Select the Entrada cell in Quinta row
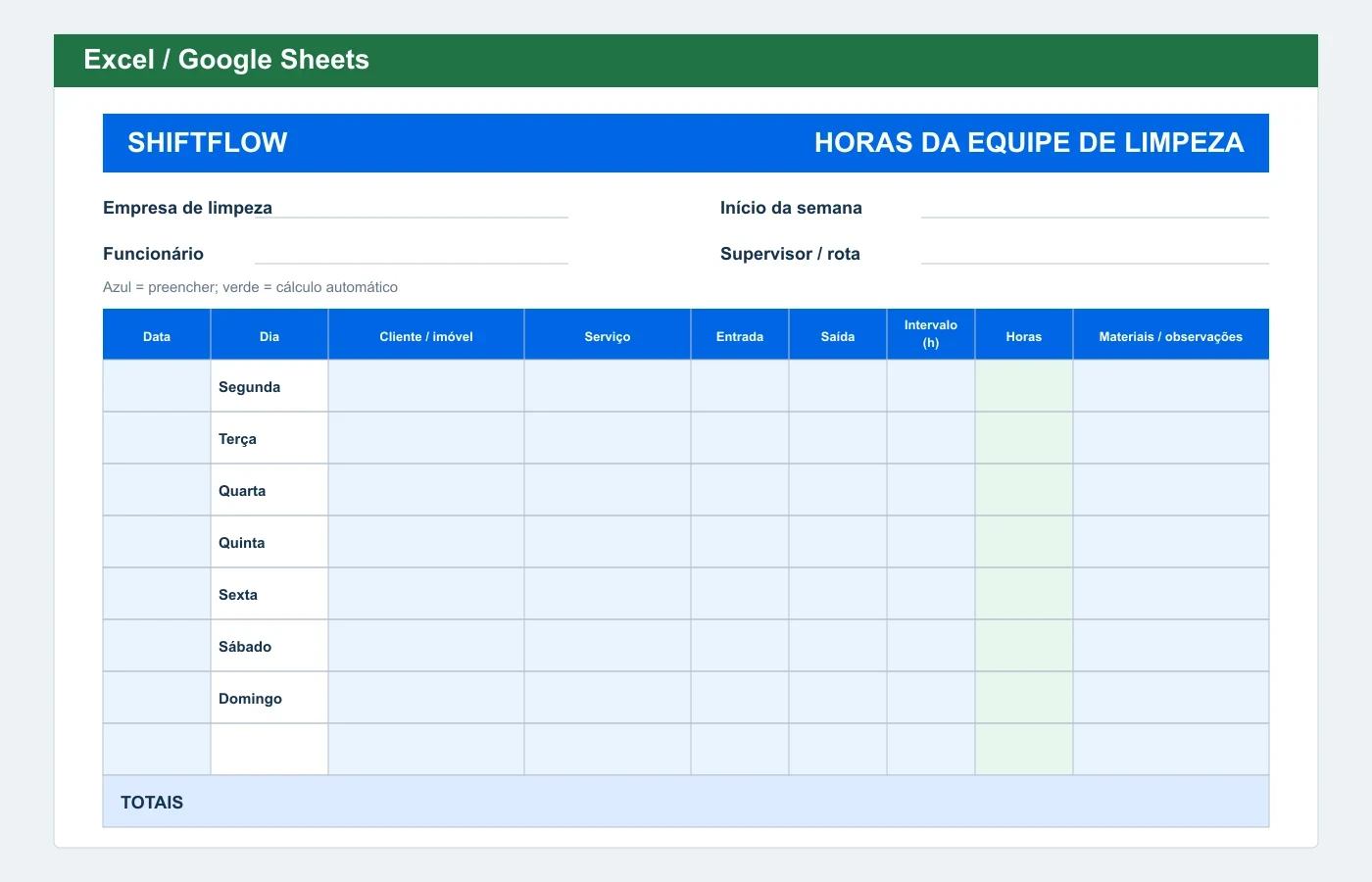This screenshot has height=882, width=1372. click(740, 542)
